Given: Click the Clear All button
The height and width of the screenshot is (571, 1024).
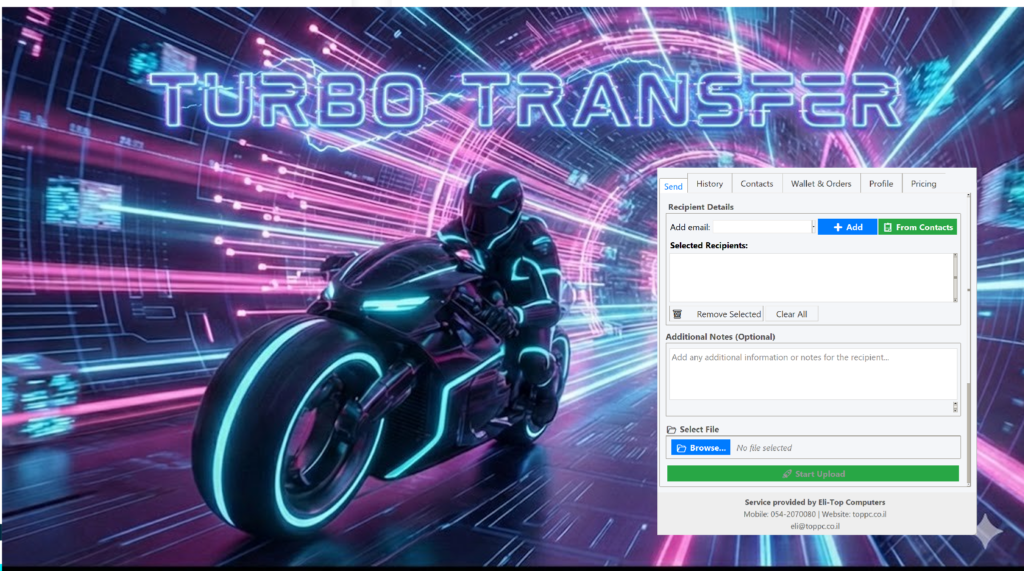Looking at the screenshot, I should click(792, 314).
